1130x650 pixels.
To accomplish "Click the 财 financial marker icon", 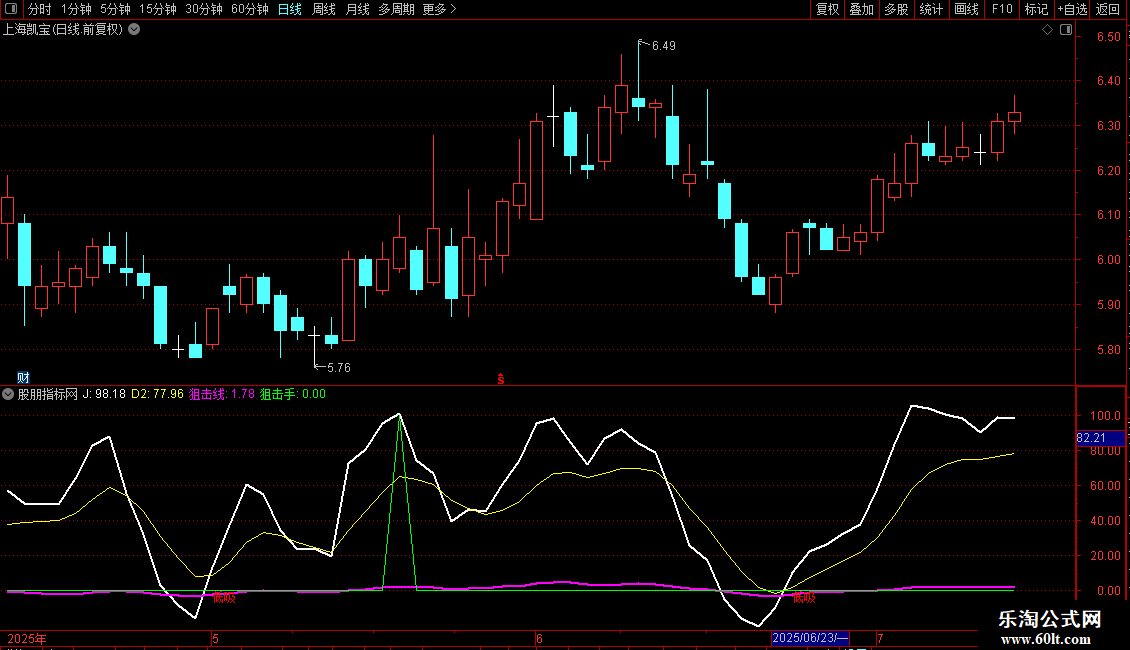I will (x=23, y=378).
